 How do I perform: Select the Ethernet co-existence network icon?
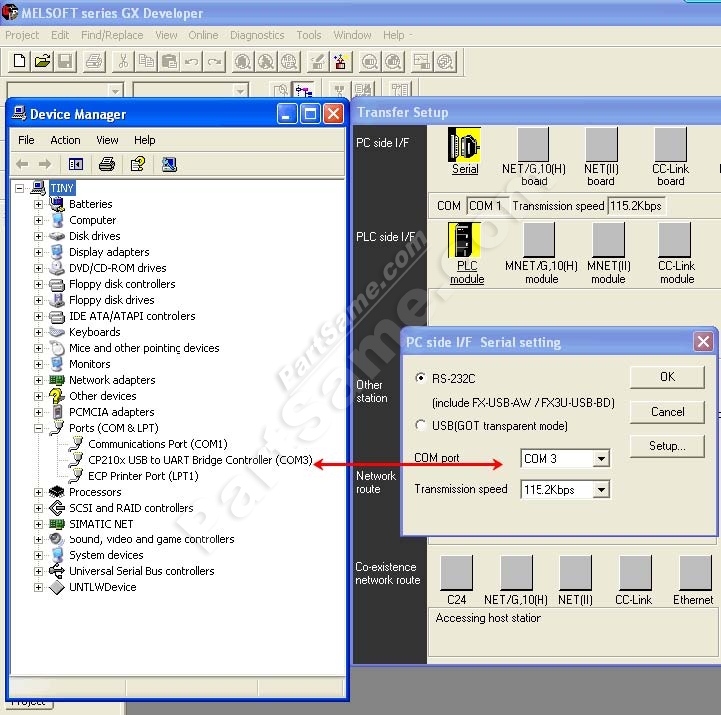click(x=696, y=572)
